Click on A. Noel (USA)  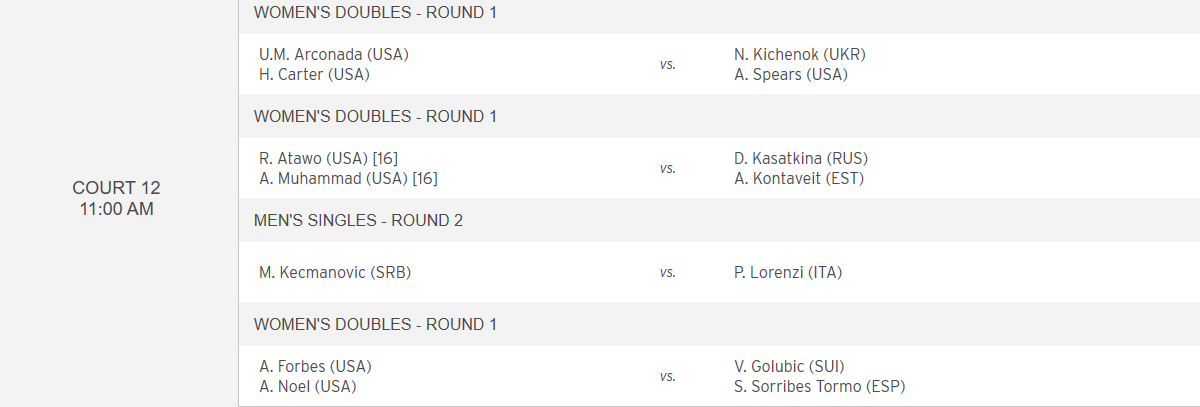tap(307, 386)
